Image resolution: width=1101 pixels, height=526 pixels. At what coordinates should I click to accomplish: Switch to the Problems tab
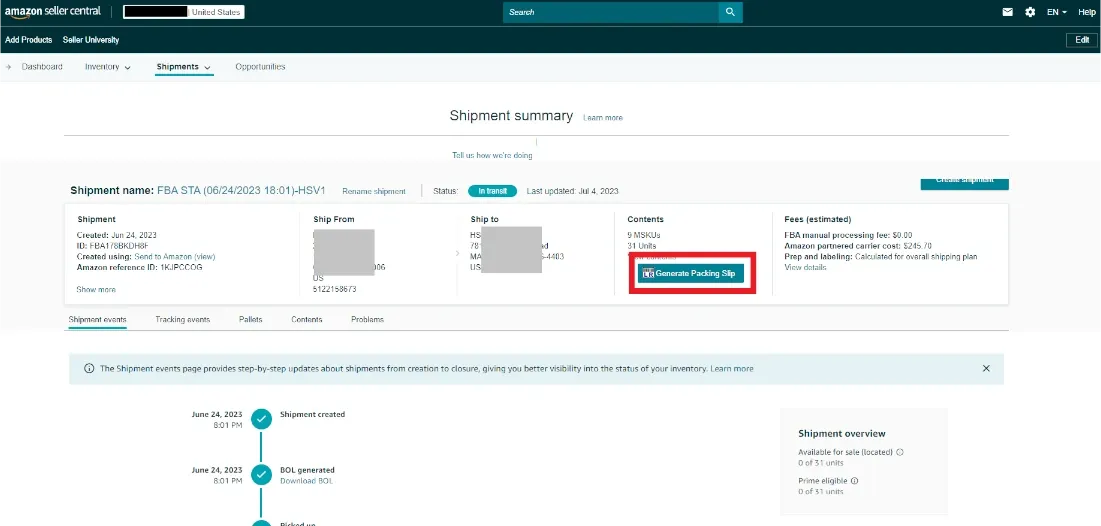pos(367,320)
